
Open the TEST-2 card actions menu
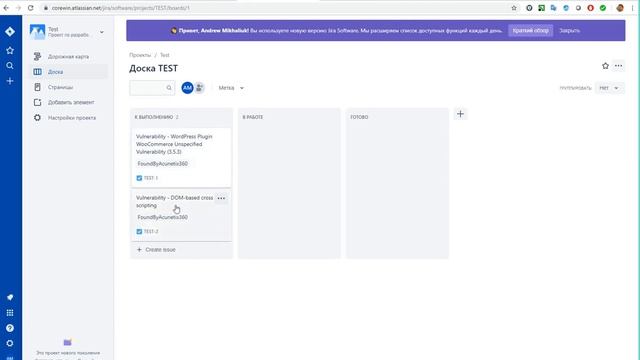[221, 198]
